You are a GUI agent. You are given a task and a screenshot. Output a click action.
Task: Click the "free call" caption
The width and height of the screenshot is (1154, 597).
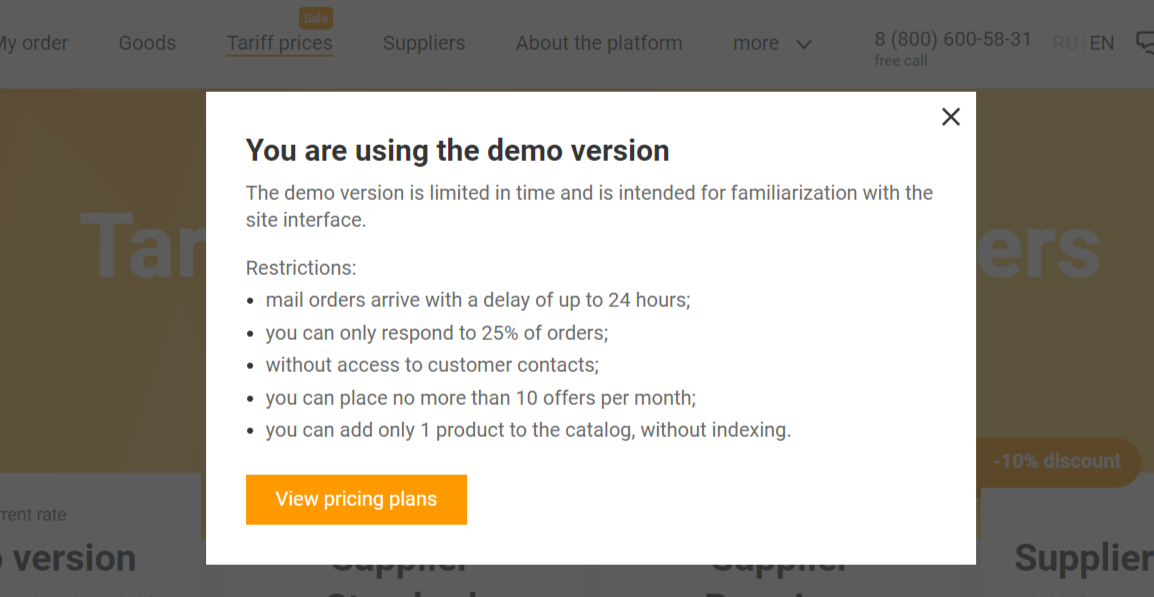coord(900,61)
